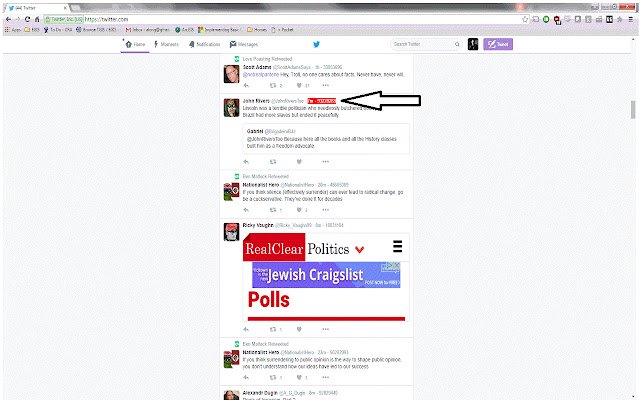Viewport: 640px width, 400px height.
Task: Go back using the browser back arrow
Action: pyautogui.click(x=8, y=19)
